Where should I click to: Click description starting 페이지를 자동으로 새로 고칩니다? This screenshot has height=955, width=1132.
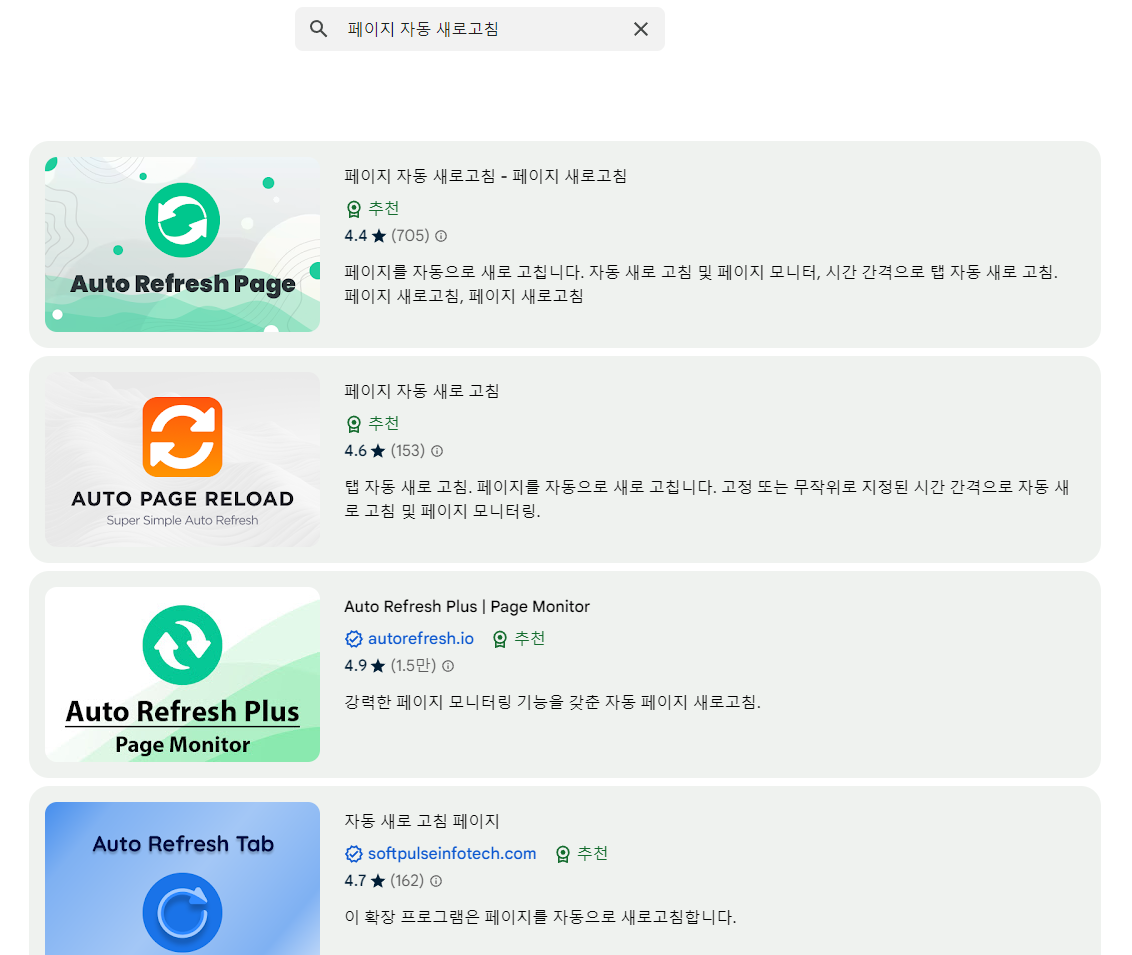701,284
